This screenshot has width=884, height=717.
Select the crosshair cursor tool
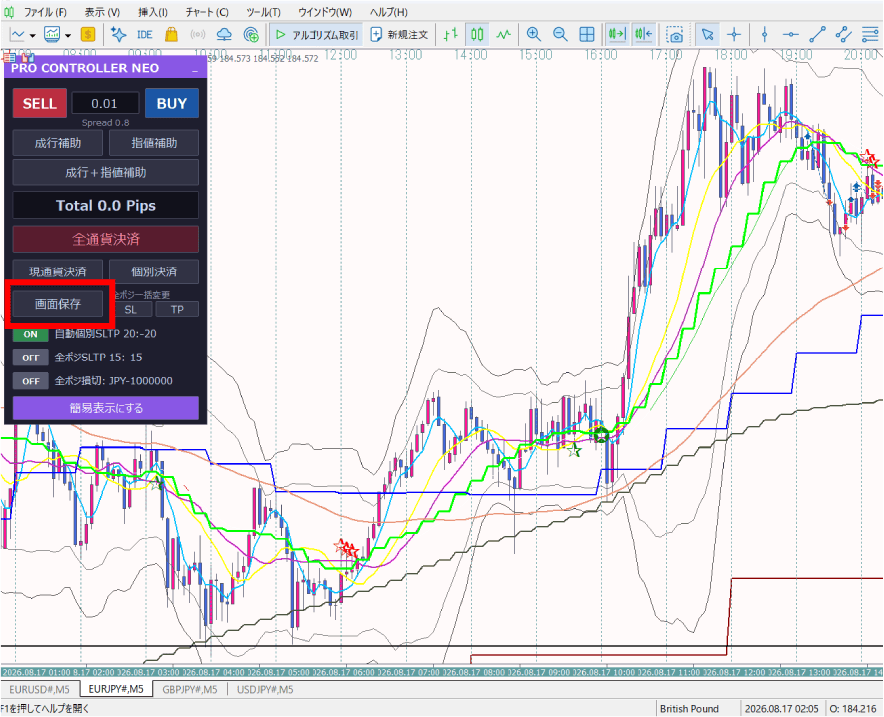click(734, 35)
